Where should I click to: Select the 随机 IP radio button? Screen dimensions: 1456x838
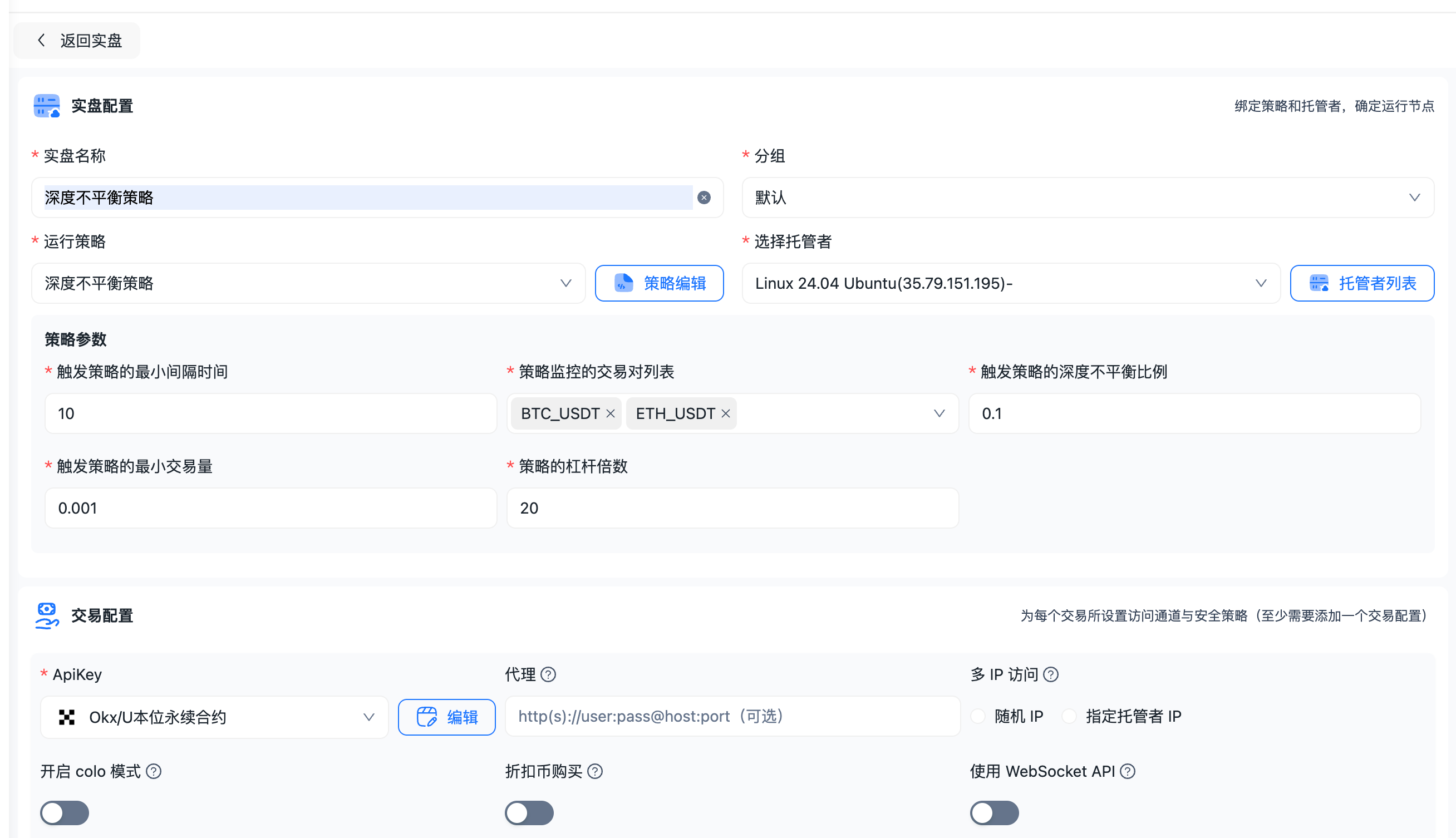pyautogui.click(x=978, y=716)
